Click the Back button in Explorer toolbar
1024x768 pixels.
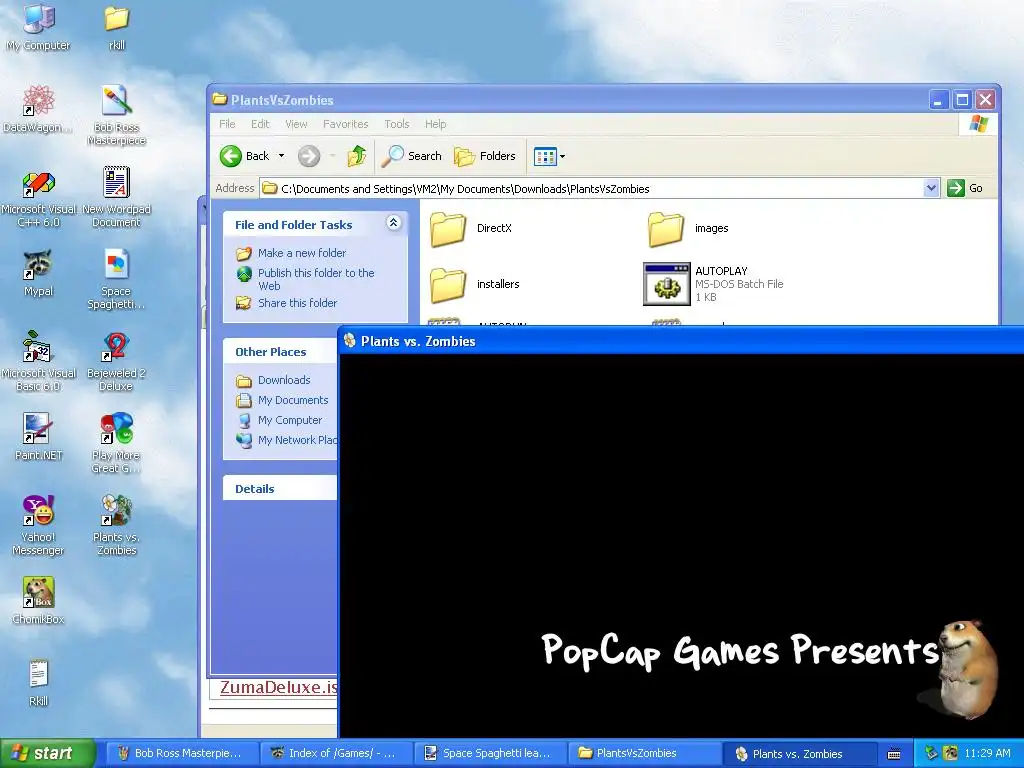coord(244,156)
